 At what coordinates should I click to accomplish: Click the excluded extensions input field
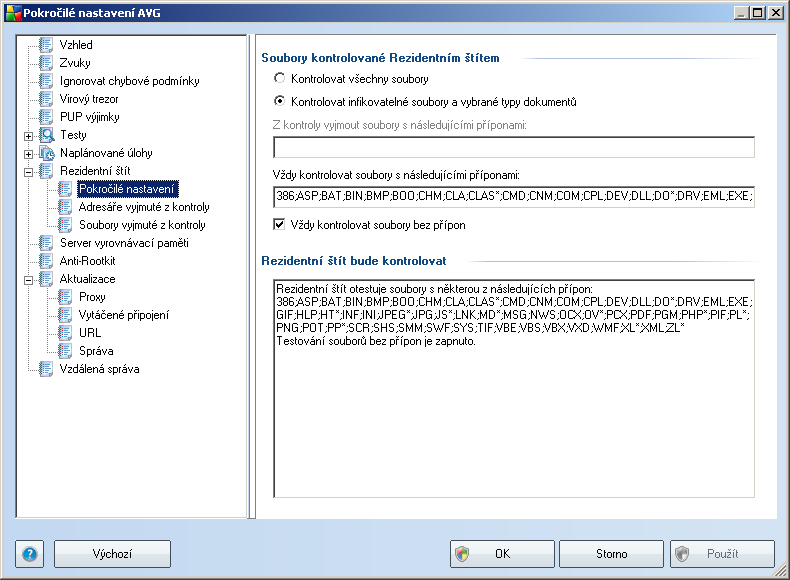[x=514, y=147]
